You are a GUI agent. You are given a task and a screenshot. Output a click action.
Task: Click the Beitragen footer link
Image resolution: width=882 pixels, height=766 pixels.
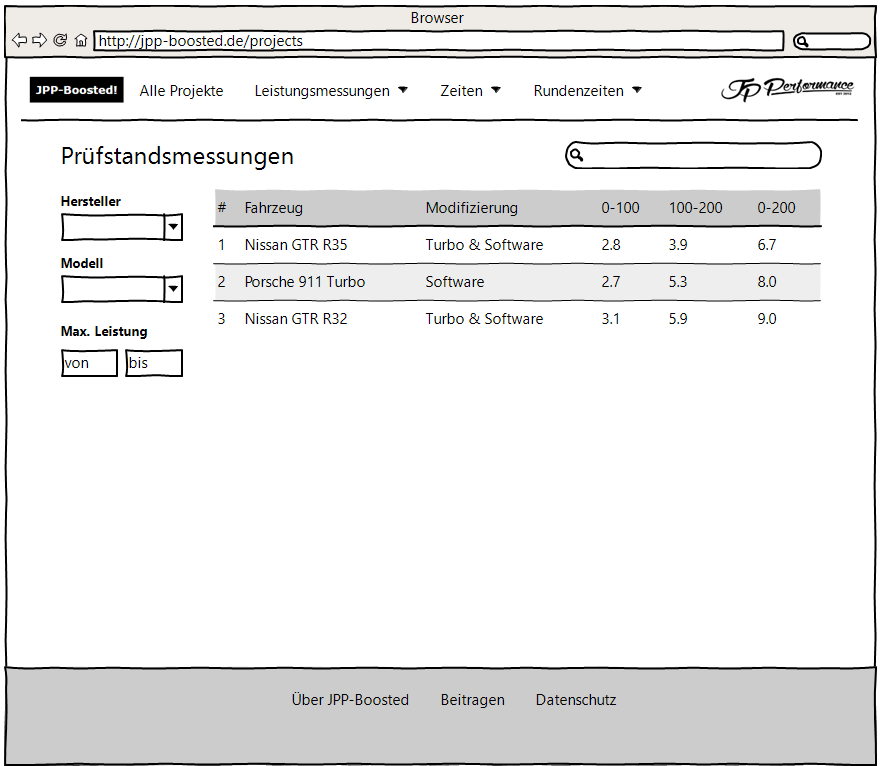473,700
